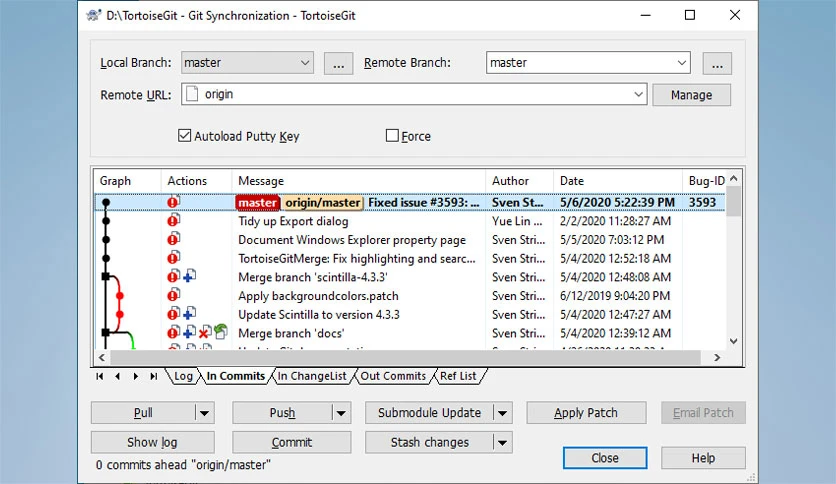Viewport: 836px width, 484px height.
Task: Switch to the In ChangeList tab
Action: pyautogui.click(x=312, y=376)
